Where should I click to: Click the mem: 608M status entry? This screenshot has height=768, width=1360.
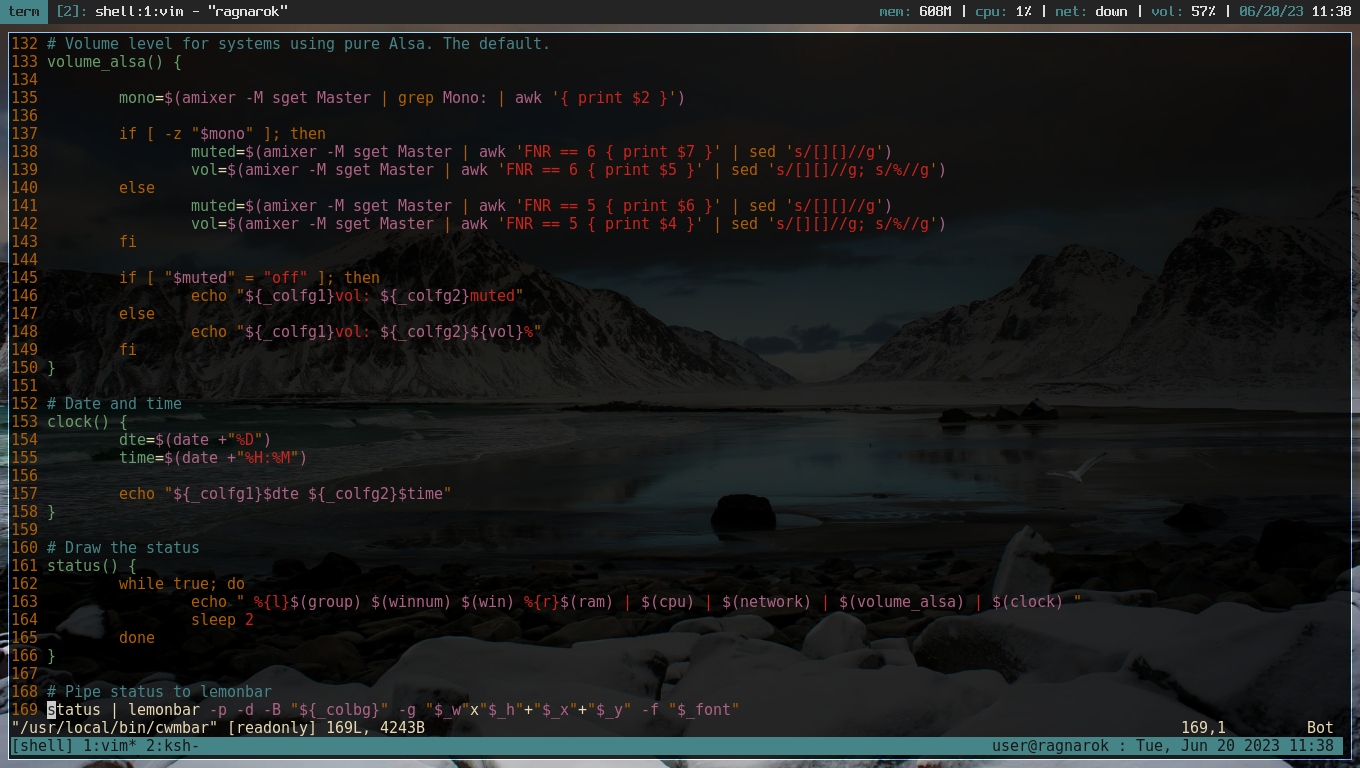915,12
